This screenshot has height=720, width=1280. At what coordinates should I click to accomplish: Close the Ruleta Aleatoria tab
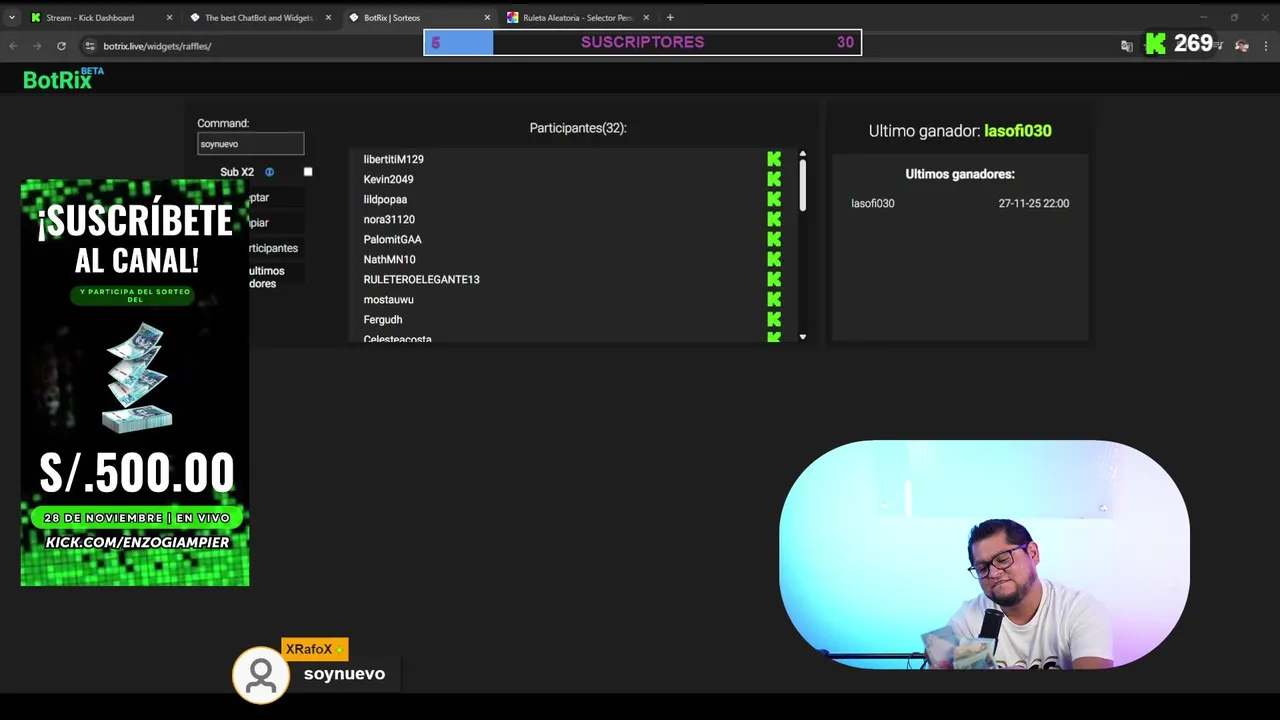pyautogui.click(x=646, y=17)
